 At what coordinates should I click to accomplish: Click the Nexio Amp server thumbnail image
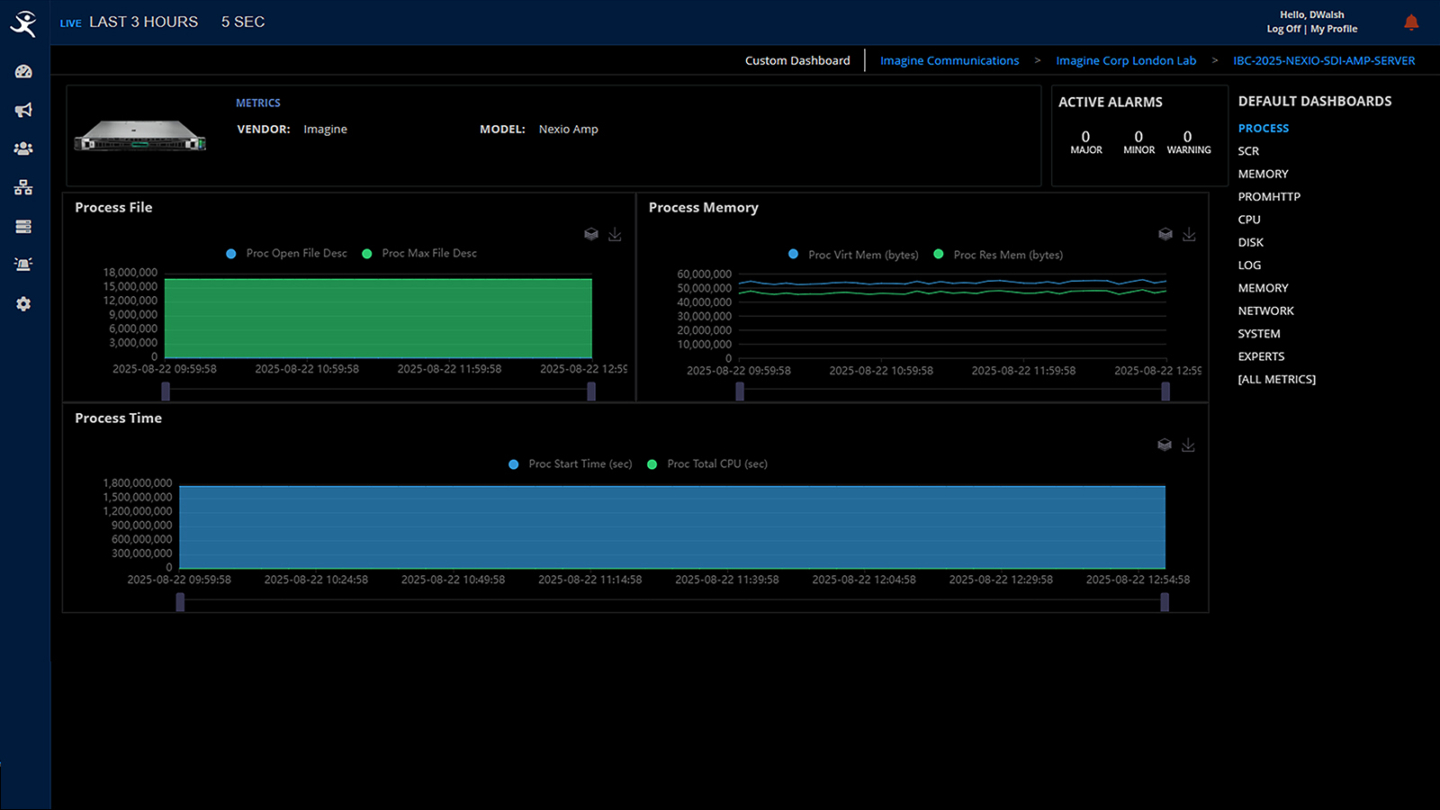(140, 135)
